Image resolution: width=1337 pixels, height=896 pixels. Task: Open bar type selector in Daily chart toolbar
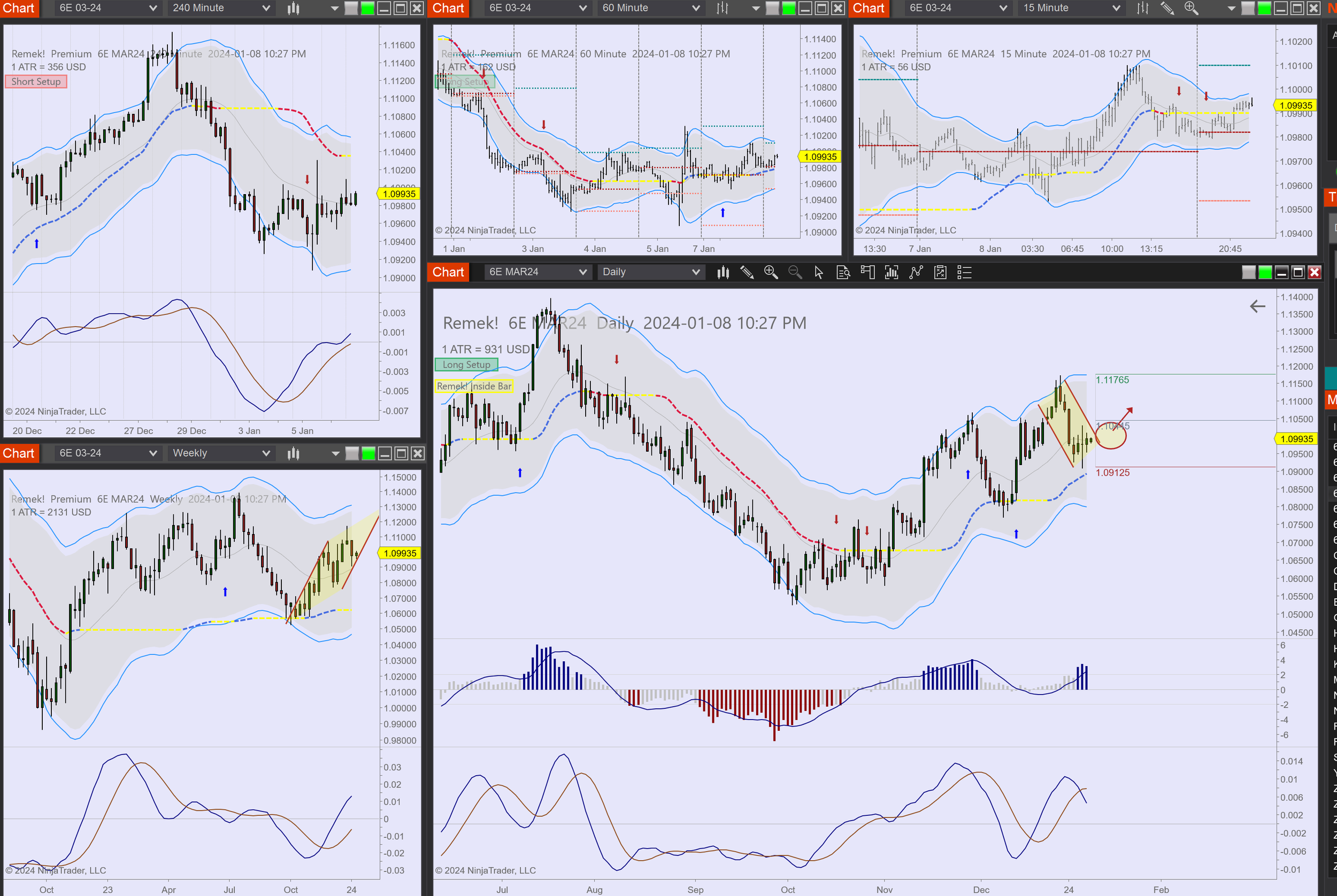click(x=723, y=273)
